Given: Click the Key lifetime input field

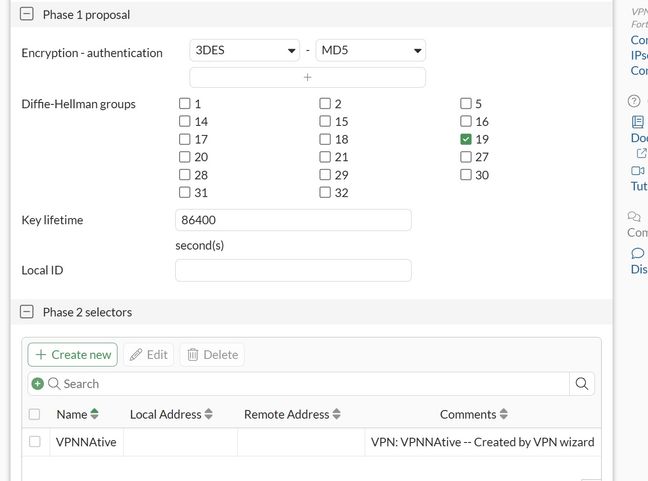Looking at the screenshot, I should [293, 220].
